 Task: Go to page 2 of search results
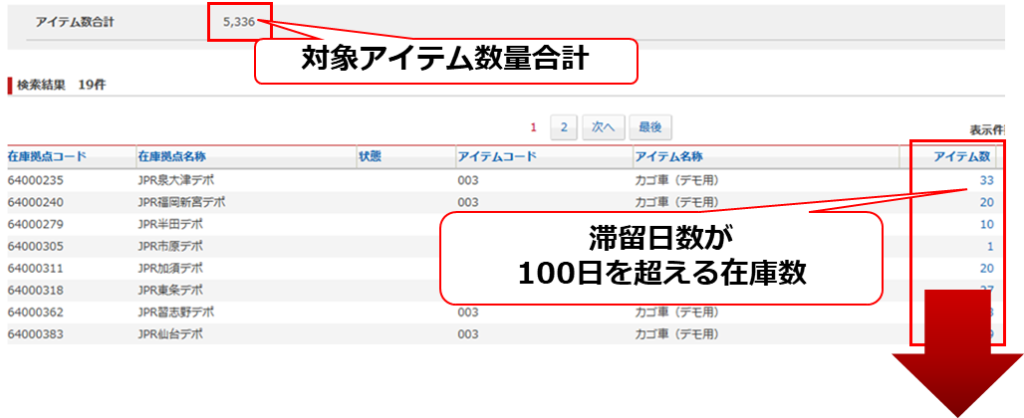pos(564,127)
